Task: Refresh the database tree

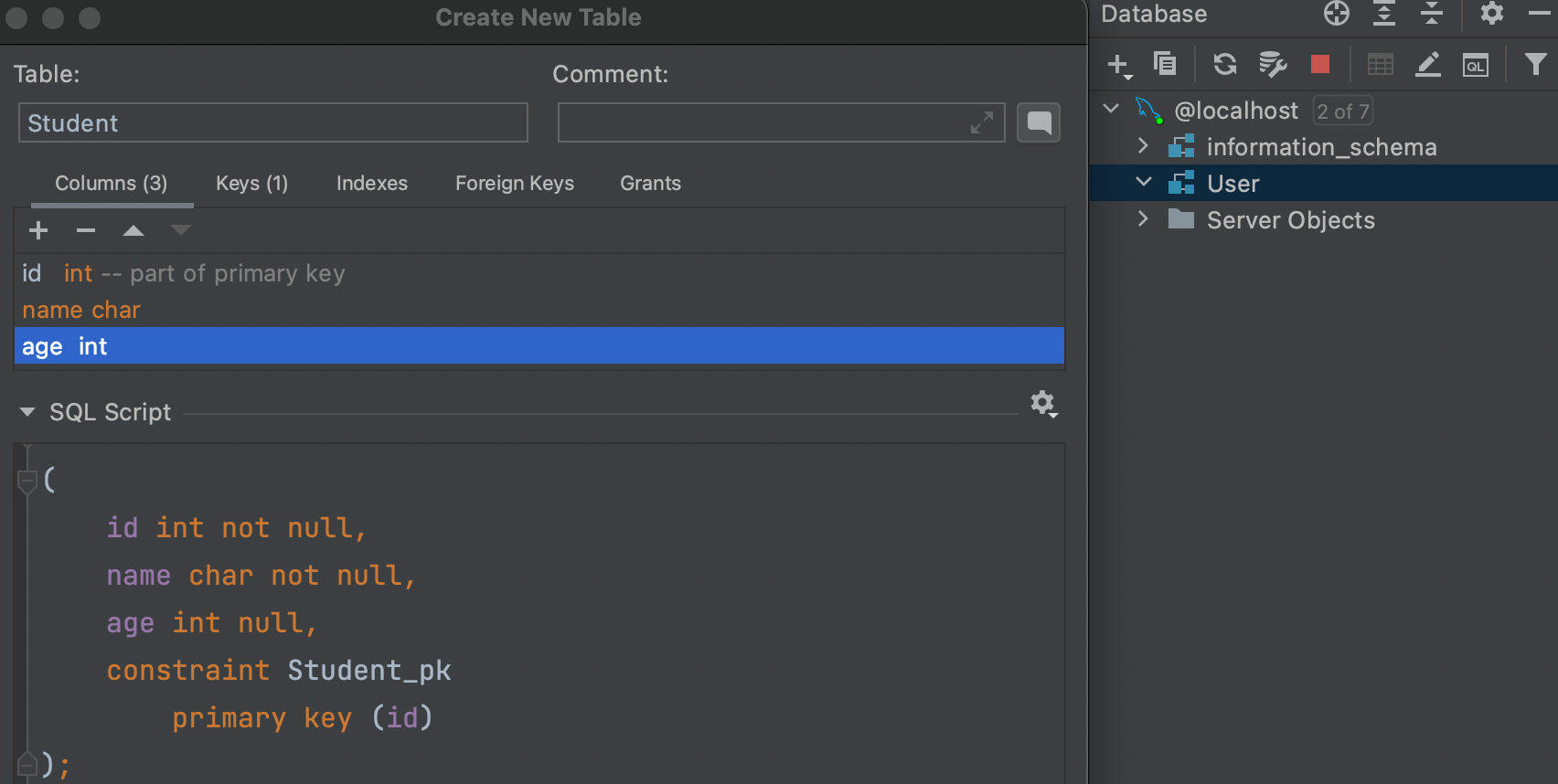Action: [1225, 64]
